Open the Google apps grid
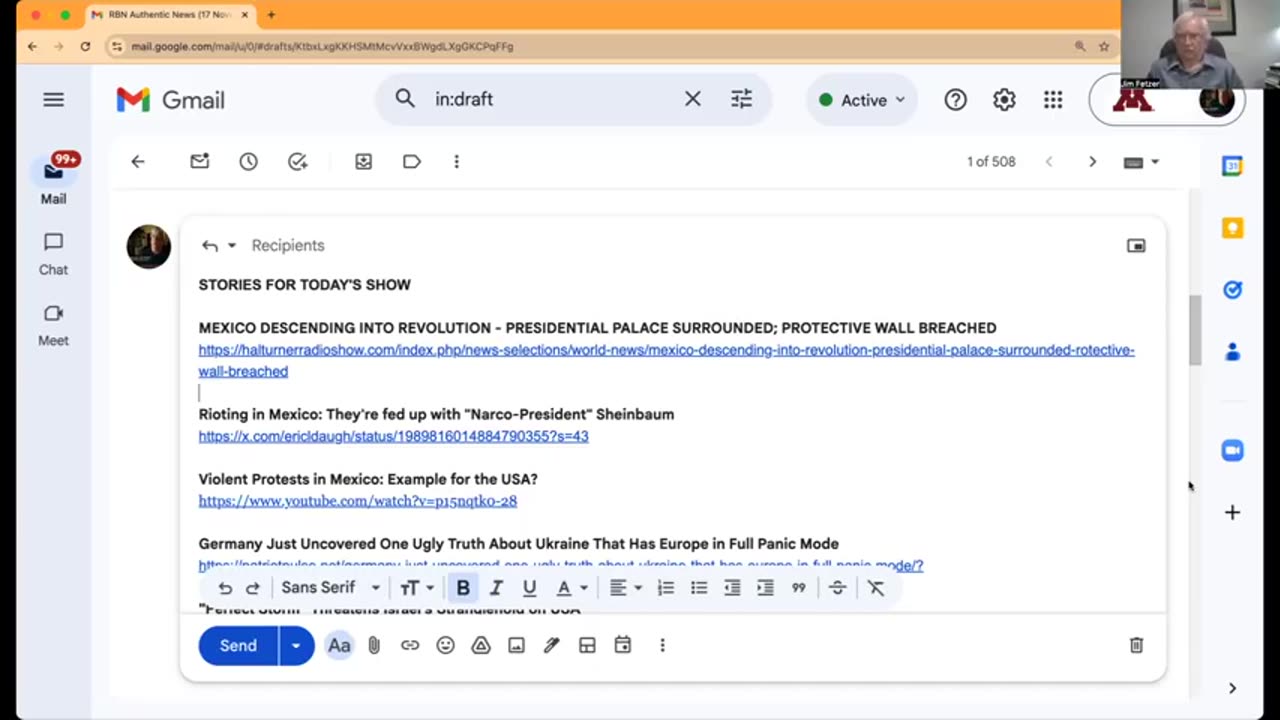Viewport: 1280px width, 720px height. tap(1053, 100)
